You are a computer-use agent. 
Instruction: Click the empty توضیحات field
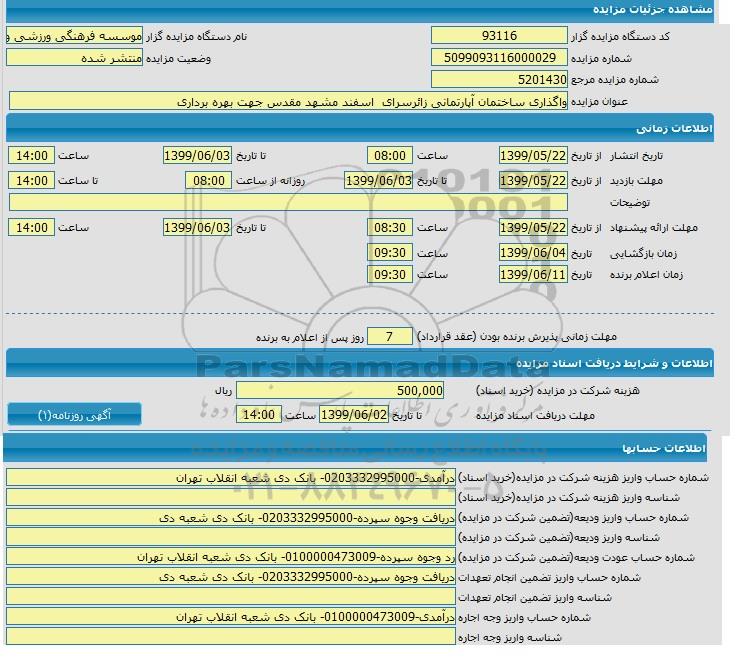coord(288,202)
